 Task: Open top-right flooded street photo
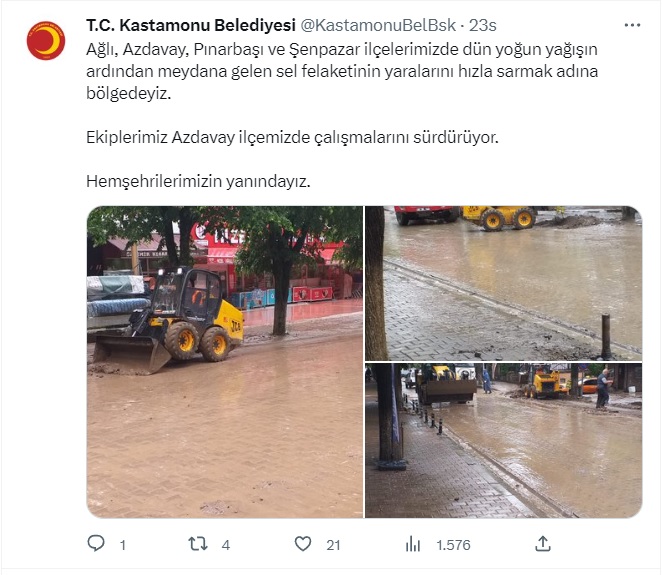click(x=504, y=283)
